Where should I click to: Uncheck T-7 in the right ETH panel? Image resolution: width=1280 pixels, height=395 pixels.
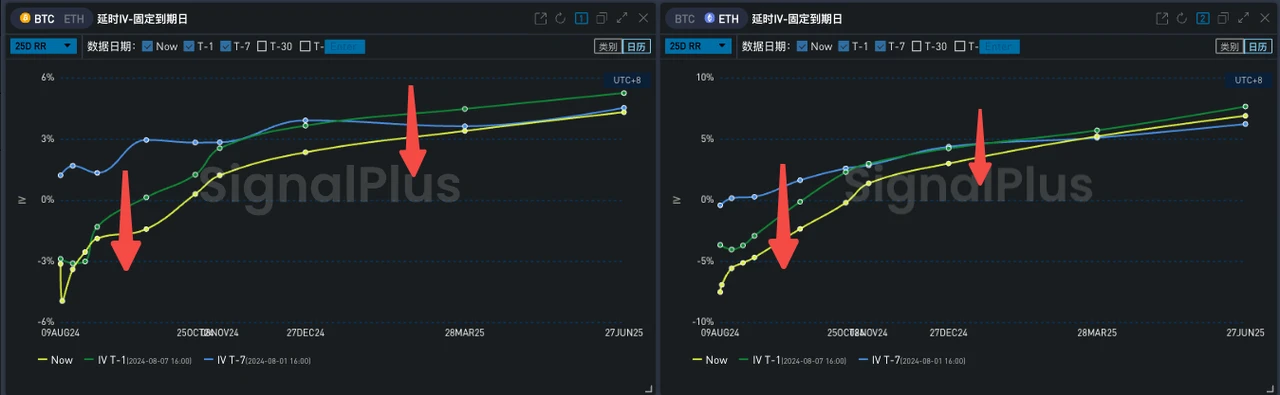tap(881, 46)
